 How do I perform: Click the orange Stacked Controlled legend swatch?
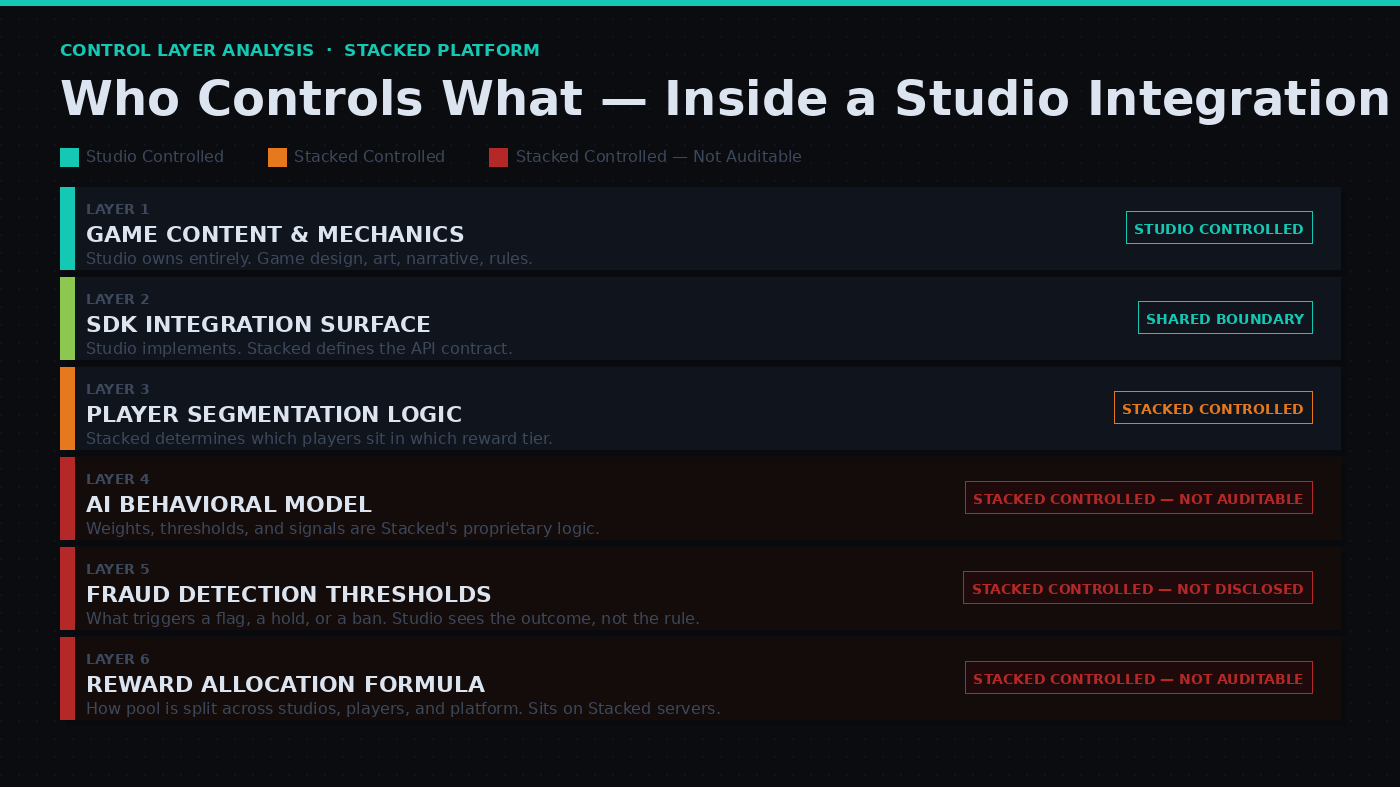coord(277,157)
